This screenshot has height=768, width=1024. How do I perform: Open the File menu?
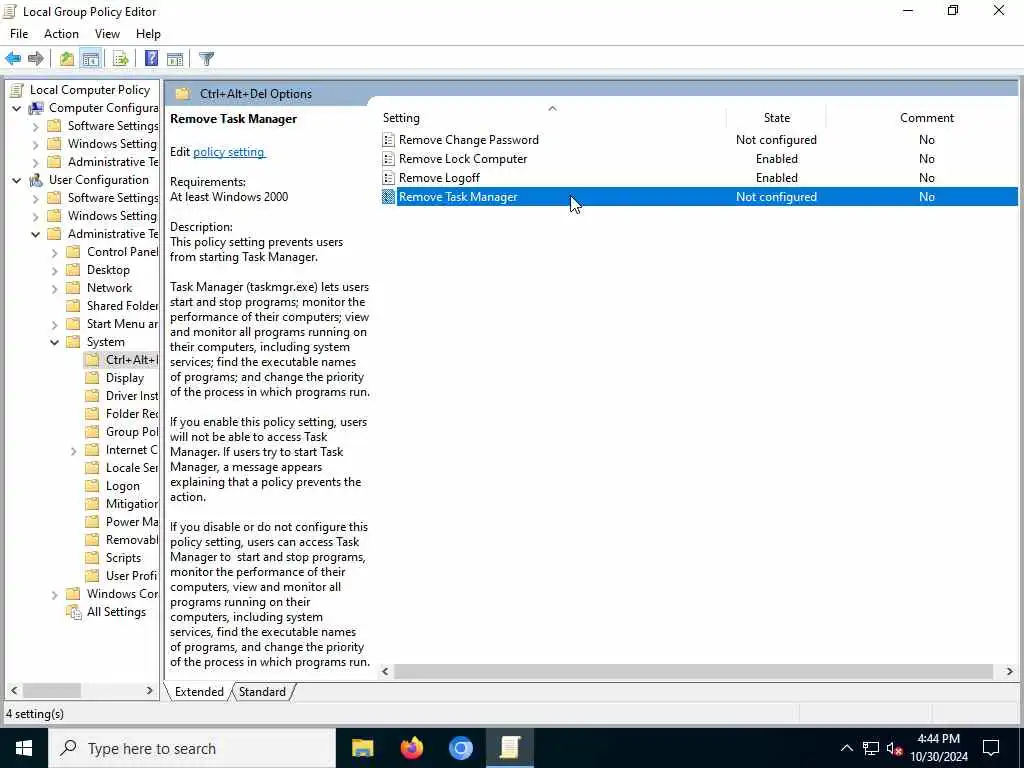pyautogui.click(x=19, y=34)
